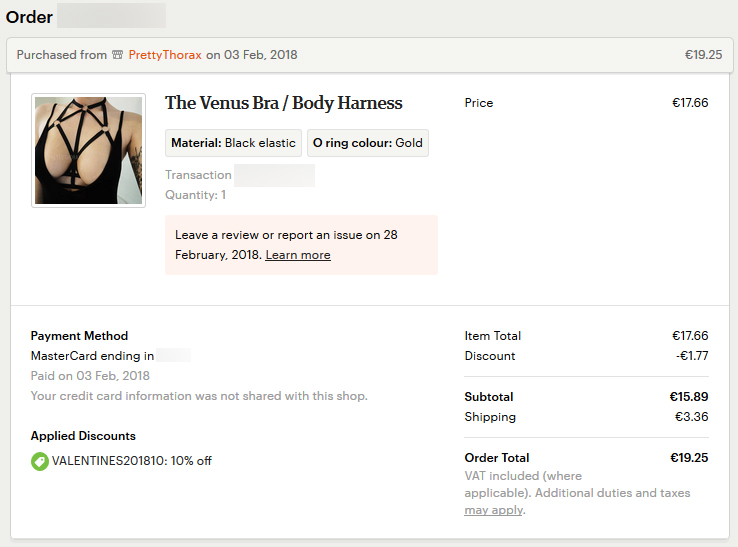Click the Transaction number field
The width and height of the screenshot is (738, 547).
coord(274,175)
